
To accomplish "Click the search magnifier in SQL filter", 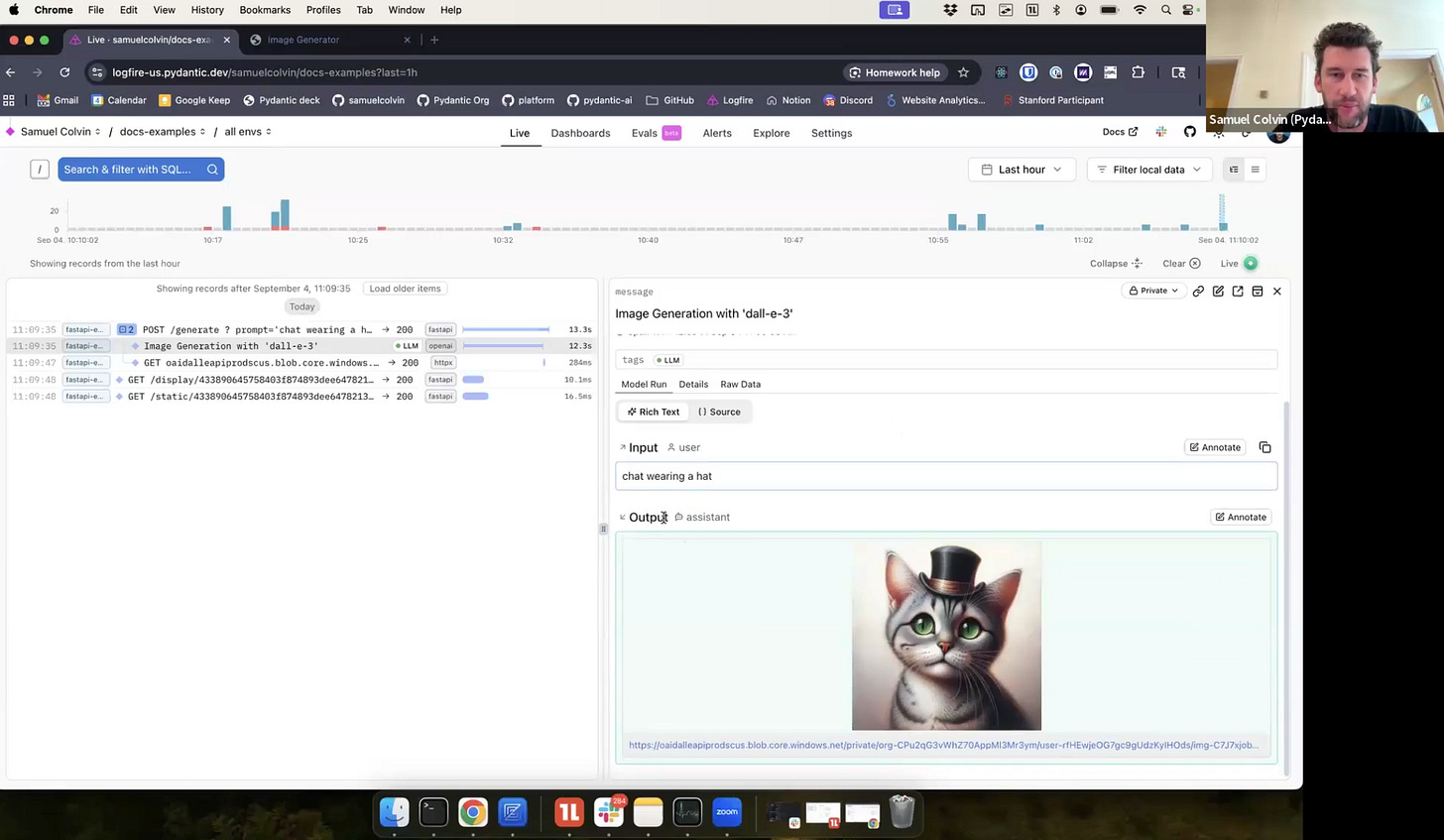I will pos(212,170).
